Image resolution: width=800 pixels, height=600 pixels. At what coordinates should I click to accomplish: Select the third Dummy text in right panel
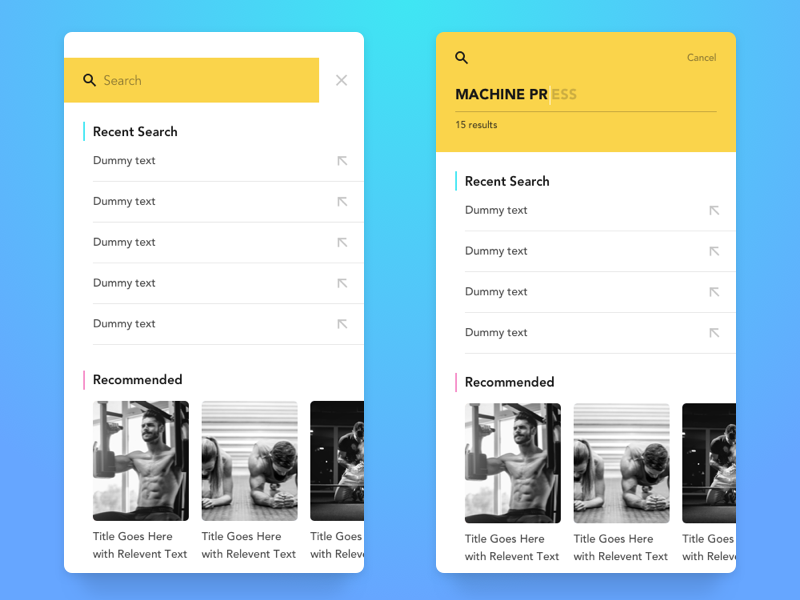click(496, 292)
